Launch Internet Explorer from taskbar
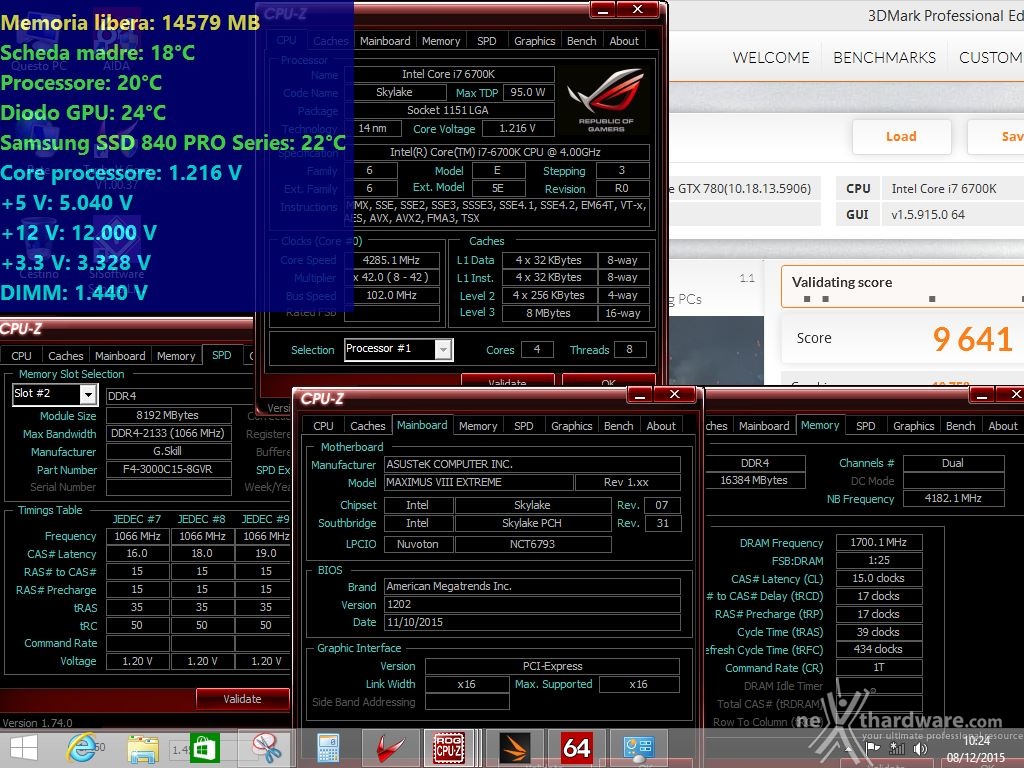This screenshot has width=1024, height=768. click(x=82, y=748)
